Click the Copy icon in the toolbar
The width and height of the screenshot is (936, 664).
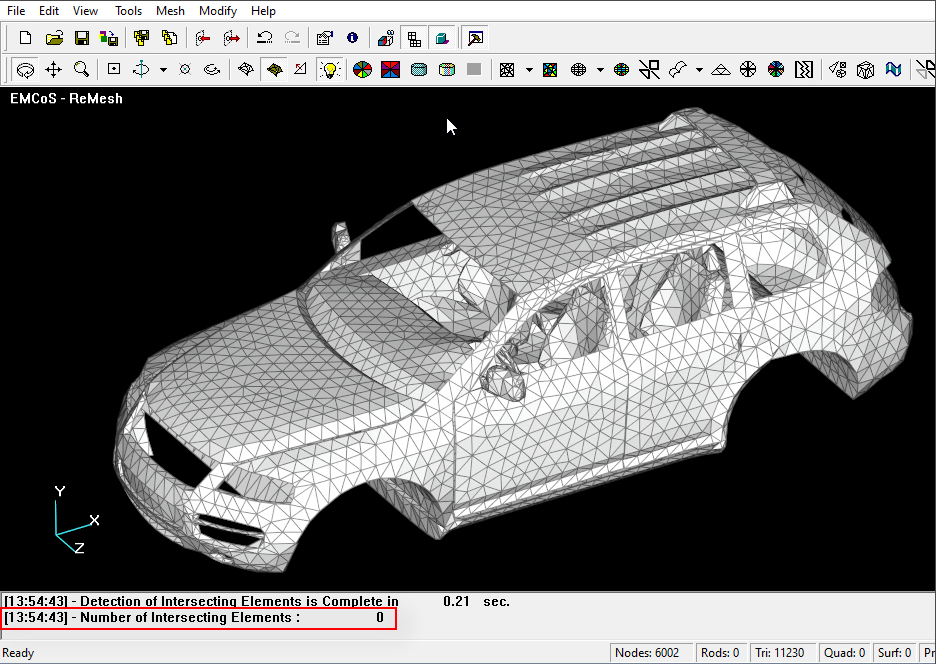coord(170,38)
